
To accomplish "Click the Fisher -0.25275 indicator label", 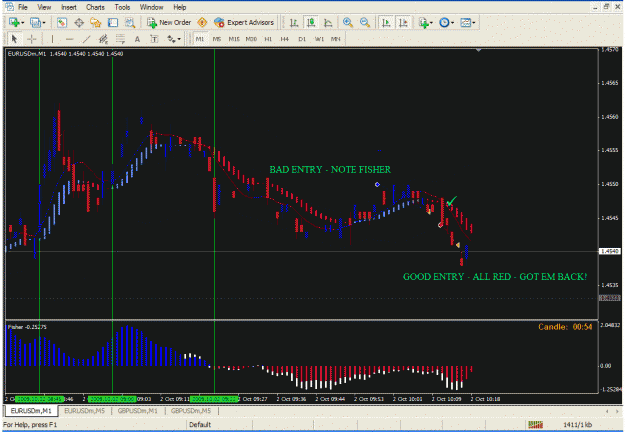I will tap(27, 327).
